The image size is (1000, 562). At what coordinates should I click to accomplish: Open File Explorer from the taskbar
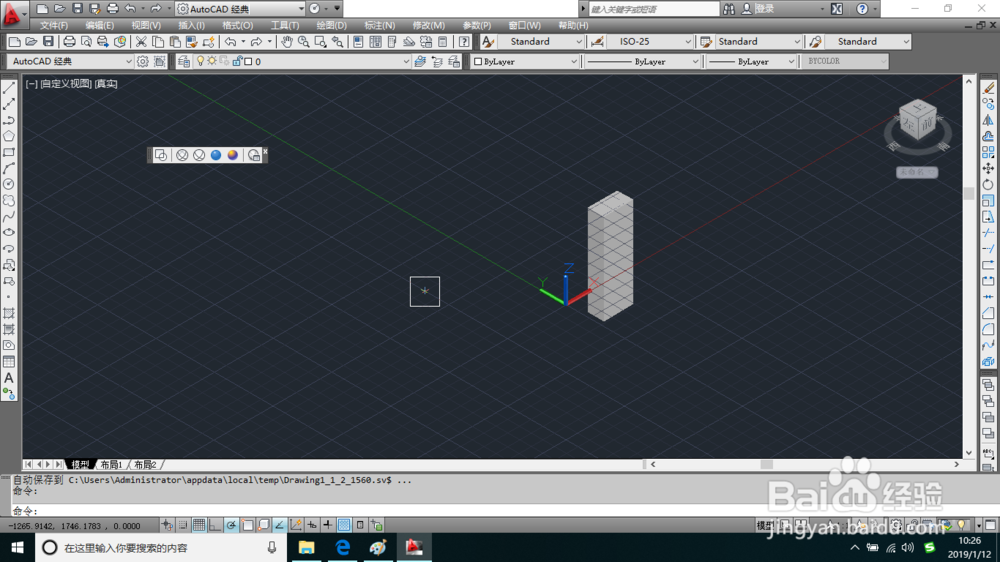(x=307, y=547)
